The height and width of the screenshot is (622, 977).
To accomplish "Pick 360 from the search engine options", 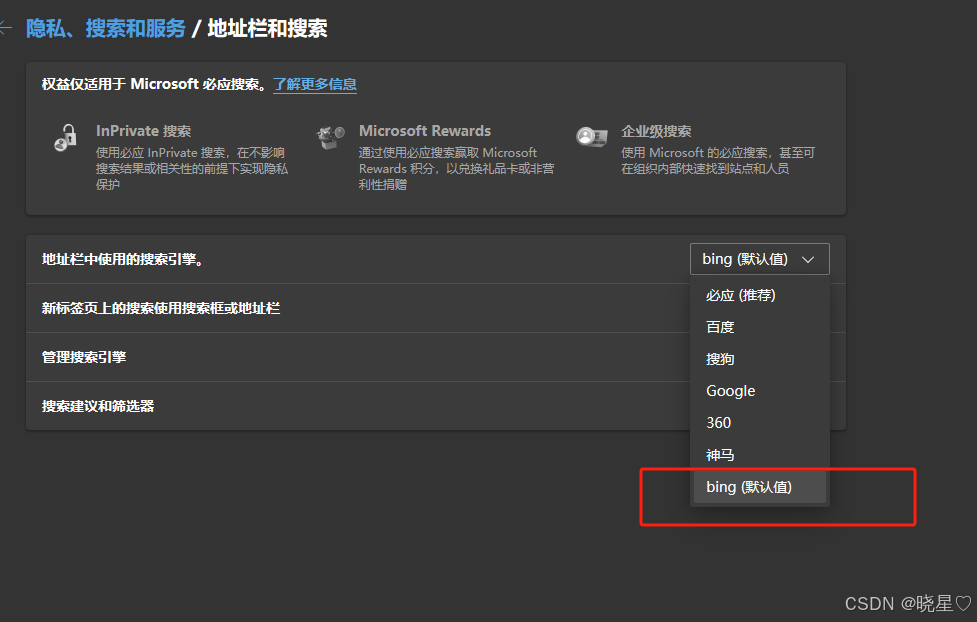I will pyautogui.click(x=760, y=423).
